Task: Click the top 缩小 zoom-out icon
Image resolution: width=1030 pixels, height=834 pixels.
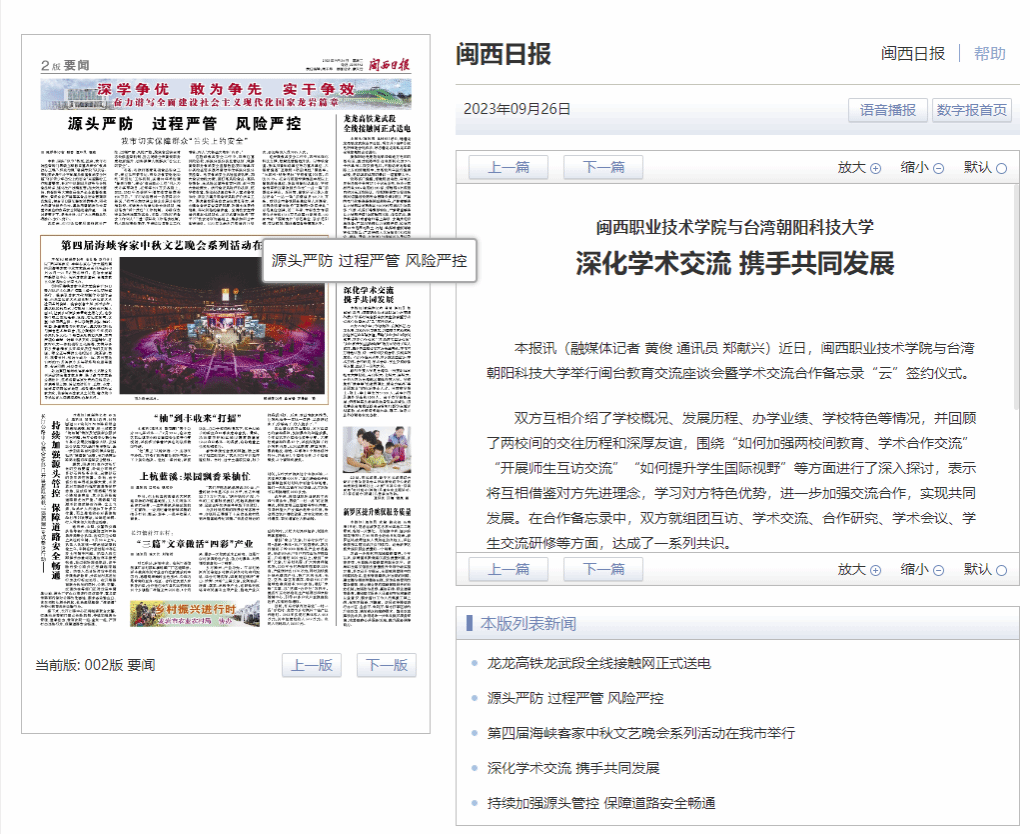Action: (x=938, y=168)
